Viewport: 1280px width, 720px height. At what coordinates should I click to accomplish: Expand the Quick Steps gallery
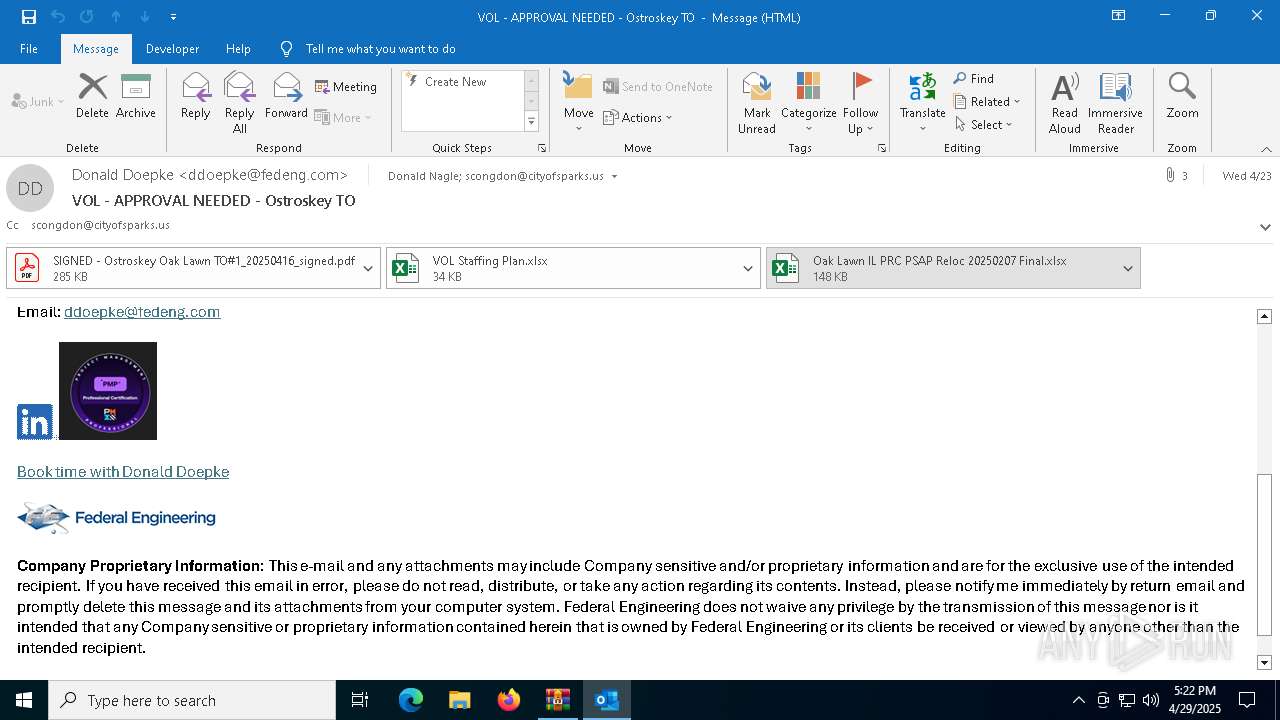531,122
